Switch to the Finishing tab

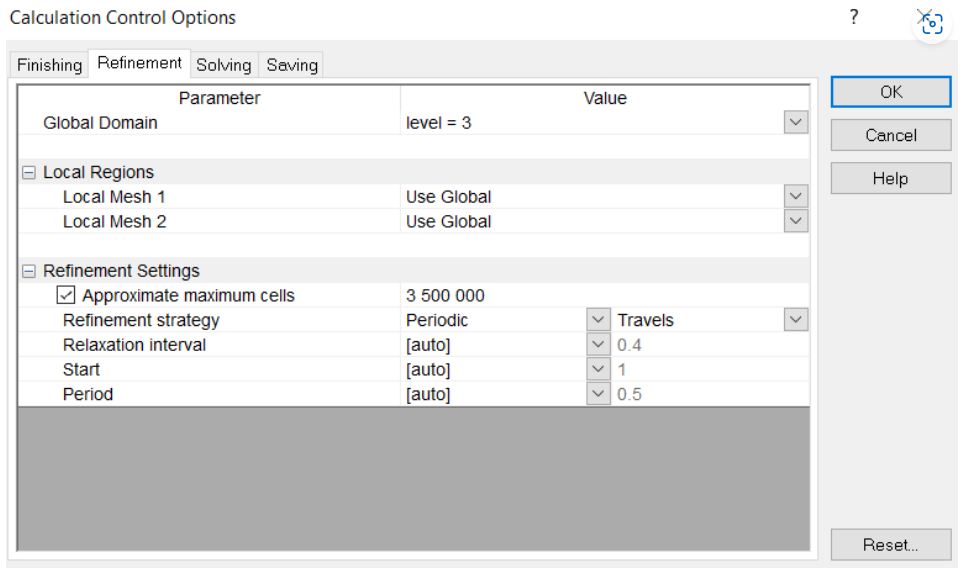[49, 65]
